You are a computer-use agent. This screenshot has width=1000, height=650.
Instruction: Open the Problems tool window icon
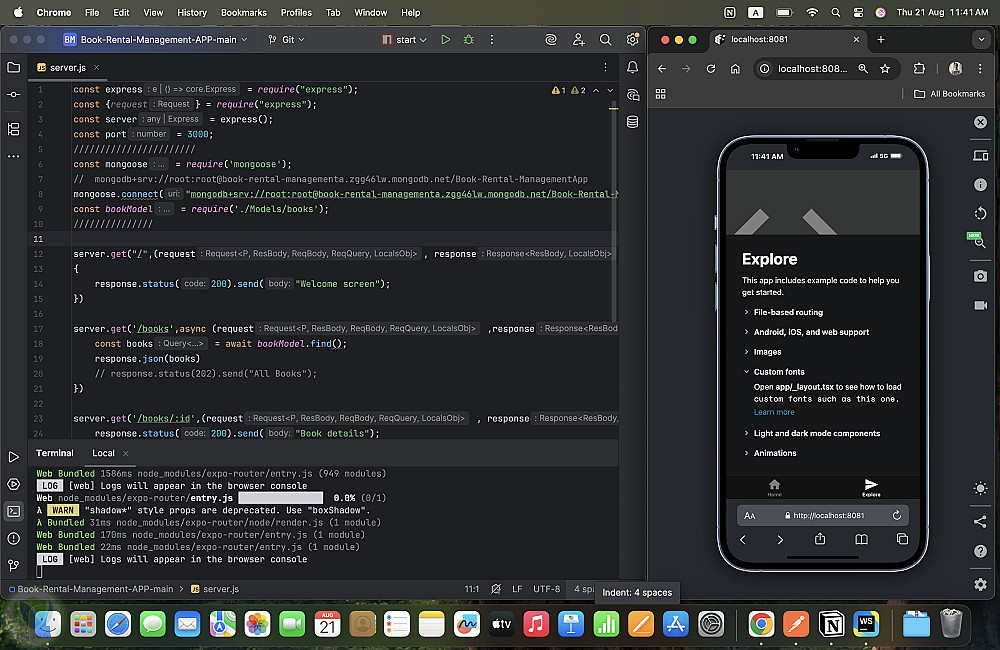pyautogui.click(x=13, y=538)
